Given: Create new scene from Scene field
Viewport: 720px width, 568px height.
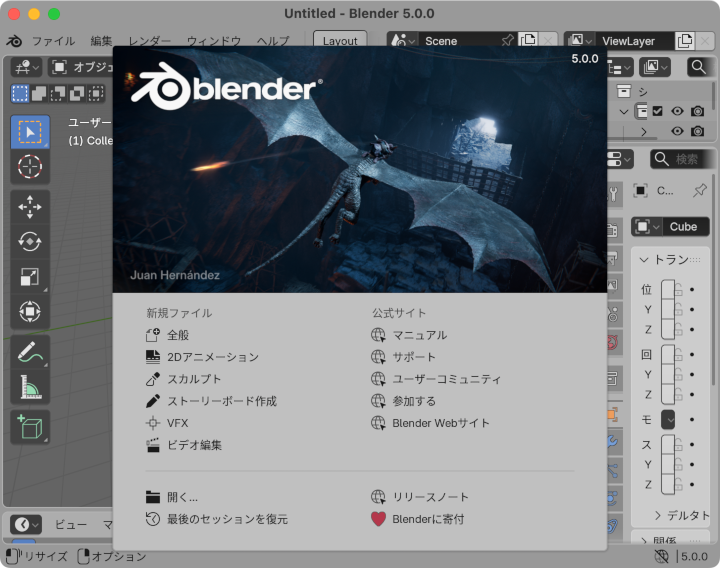Looking at the screenshot, I should point(528,40).
